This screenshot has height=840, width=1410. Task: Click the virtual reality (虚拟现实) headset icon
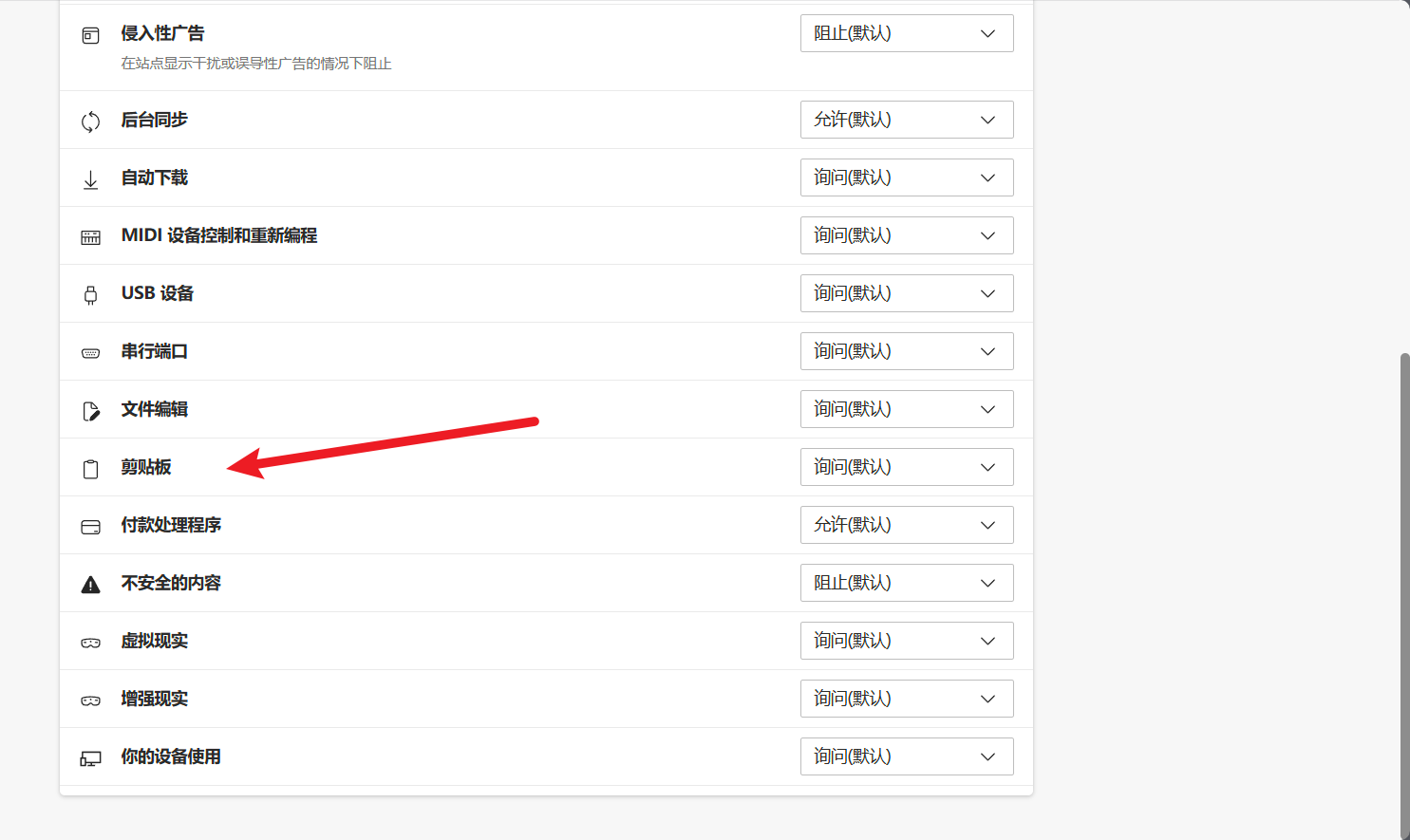click(90, 643)
